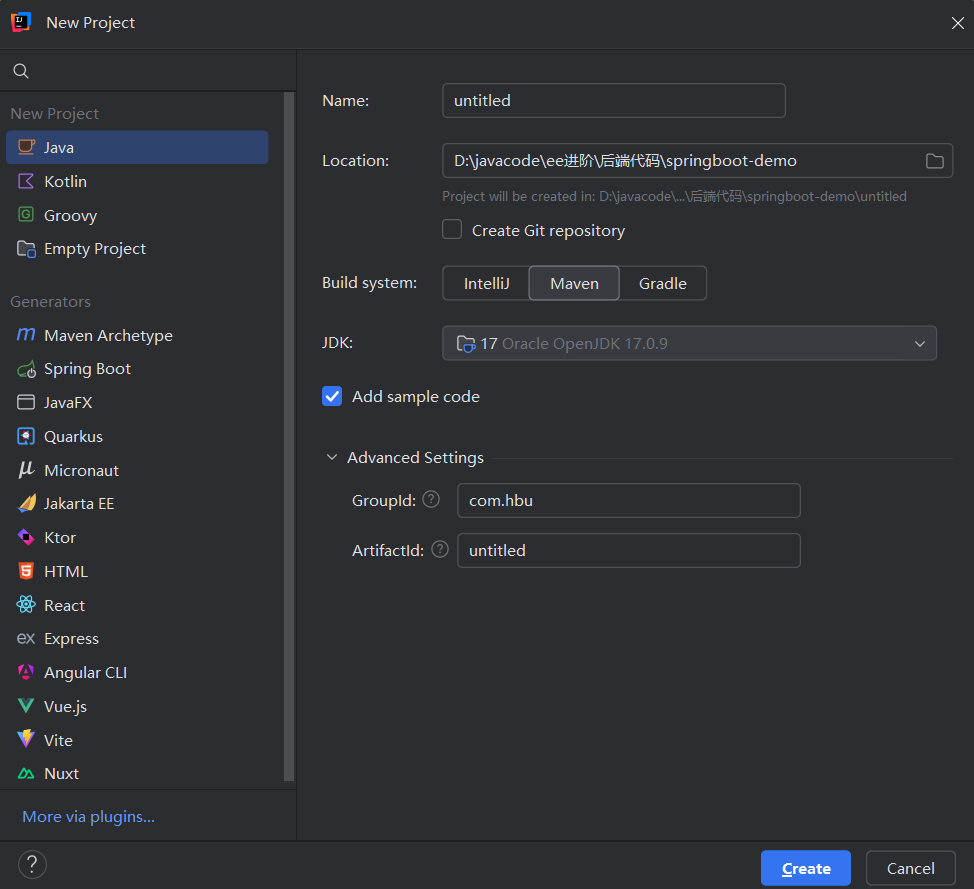Click the Maven Archetype 'm' icon

click(26, 335)
